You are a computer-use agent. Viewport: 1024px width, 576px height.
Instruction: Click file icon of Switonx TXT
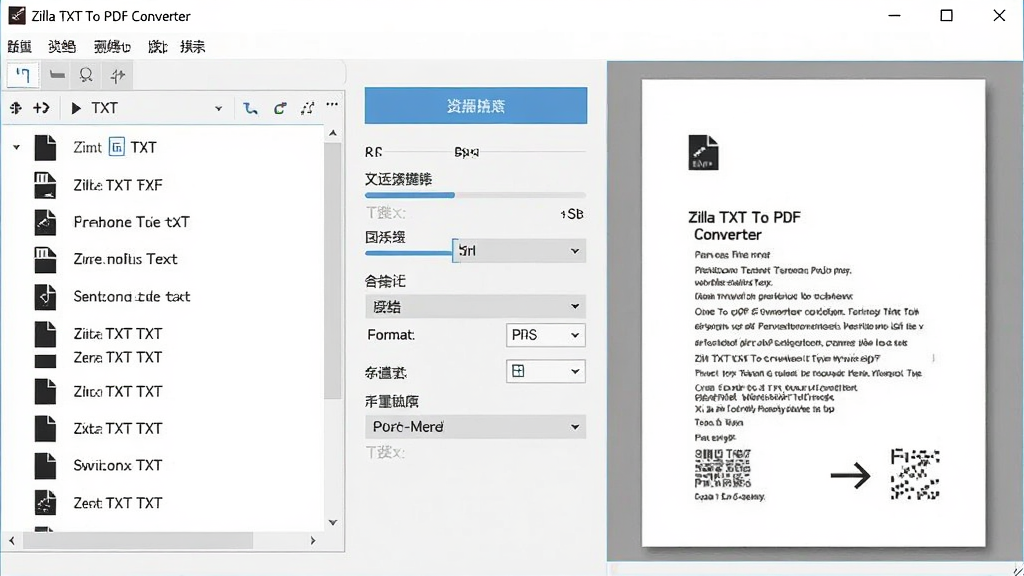(45, 466)
